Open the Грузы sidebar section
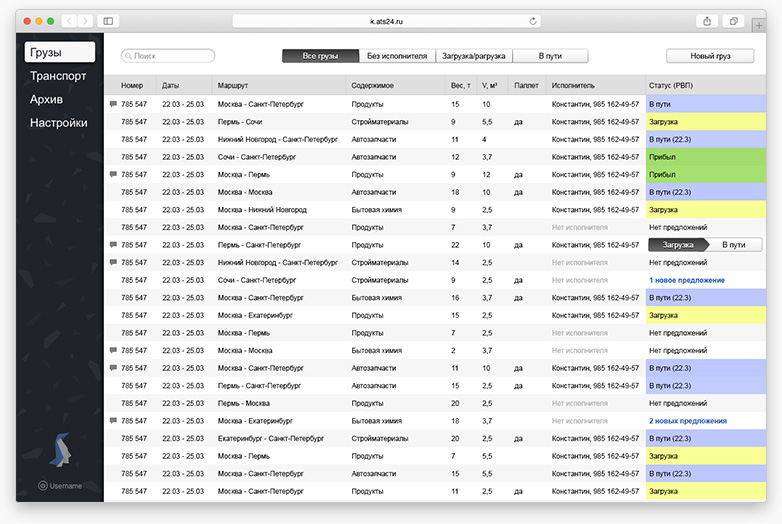Screen dimensions: 782x524 point(60,52)
